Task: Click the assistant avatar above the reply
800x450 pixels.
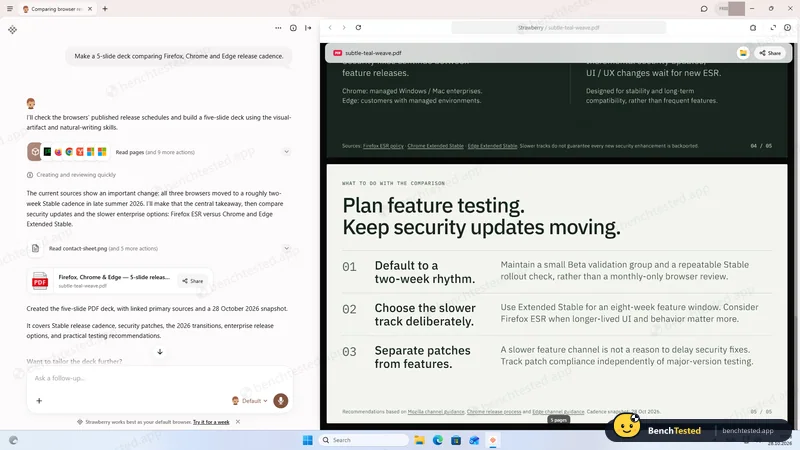Action: point(31,104)
